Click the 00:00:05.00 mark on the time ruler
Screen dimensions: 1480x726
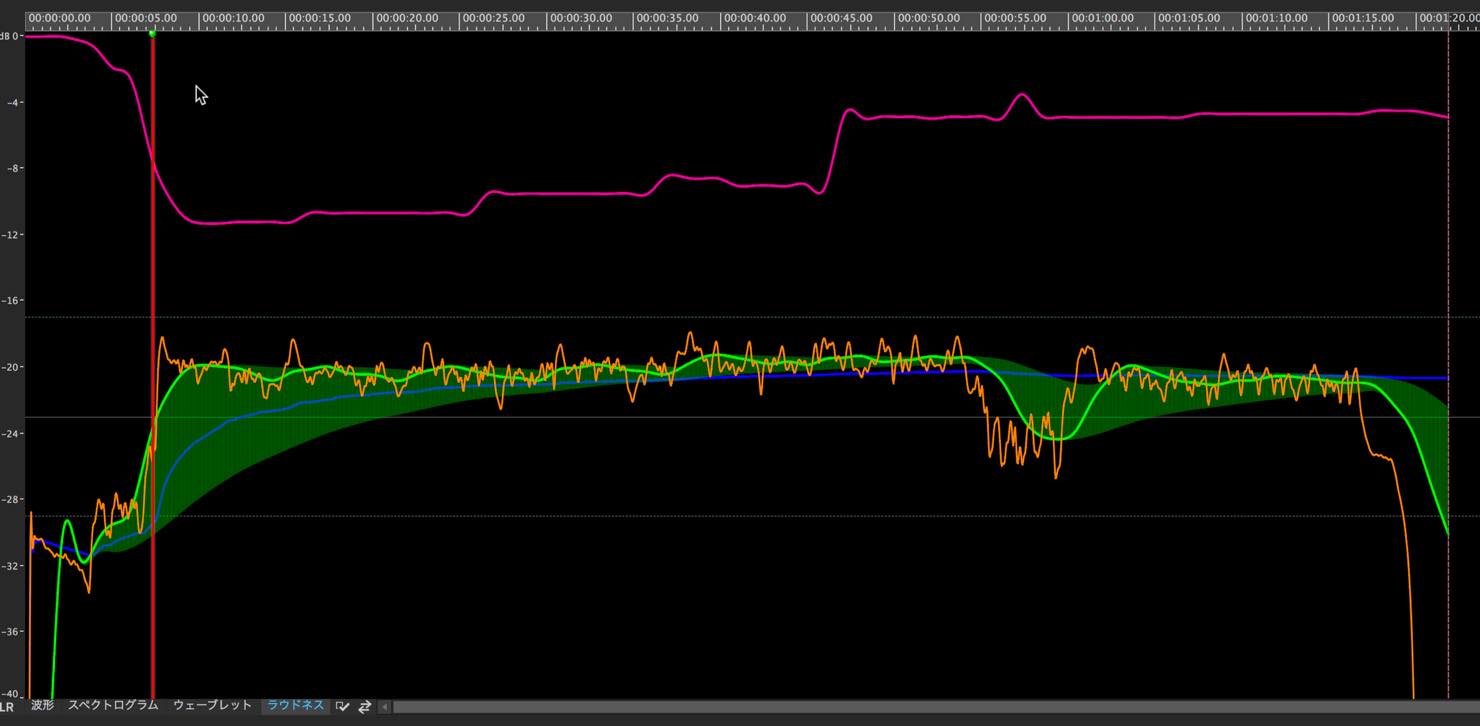(145, 18)
